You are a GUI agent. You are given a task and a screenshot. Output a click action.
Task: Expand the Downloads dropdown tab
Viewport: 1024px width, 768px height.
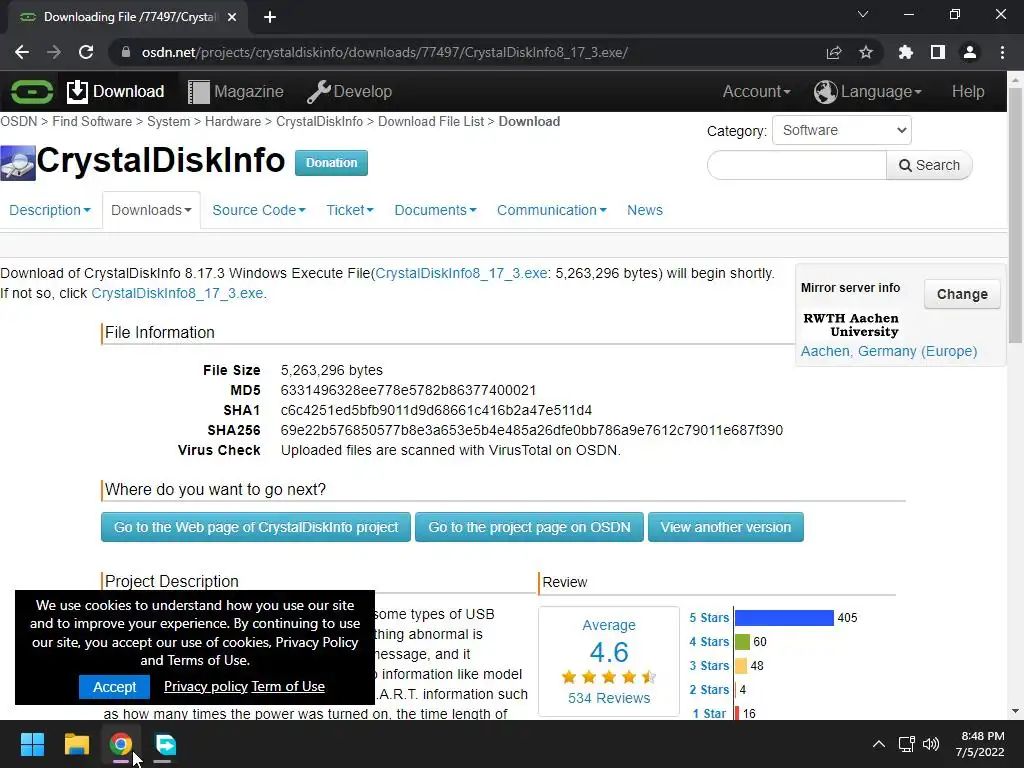(151, 210)
